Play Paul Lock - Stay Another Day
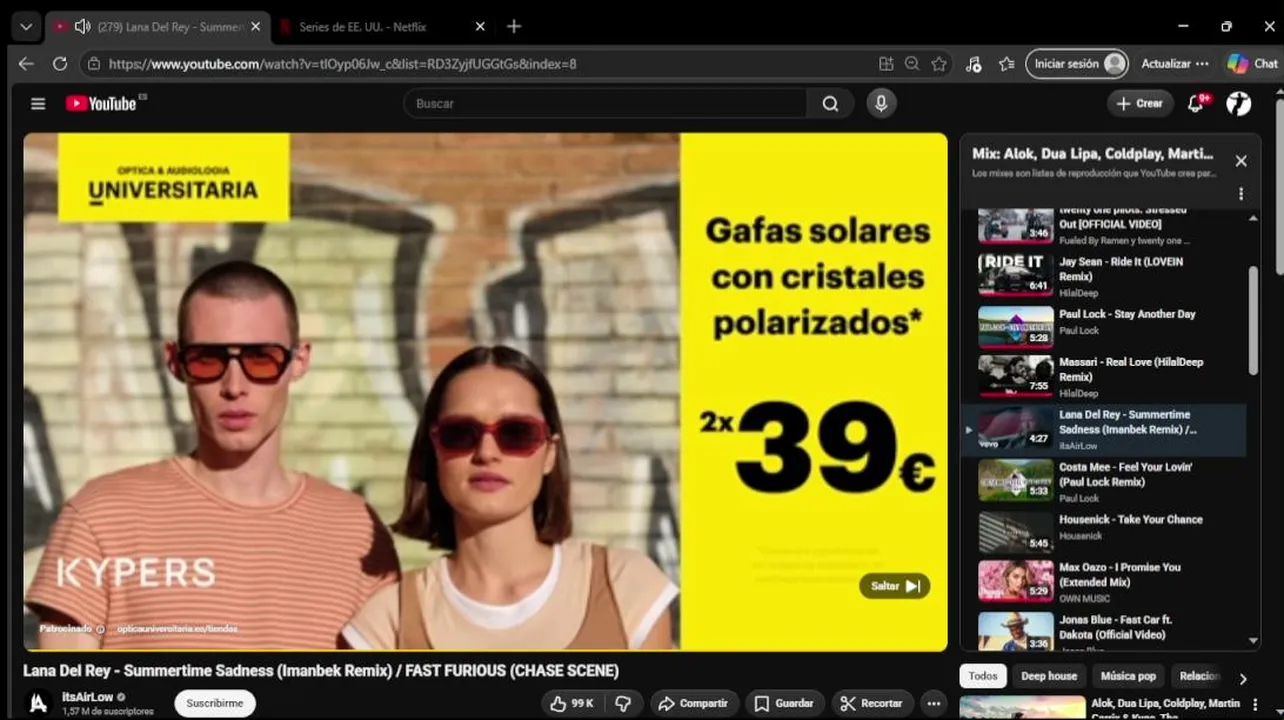This screenshot has width=1284, height=720. [1104, 327]
